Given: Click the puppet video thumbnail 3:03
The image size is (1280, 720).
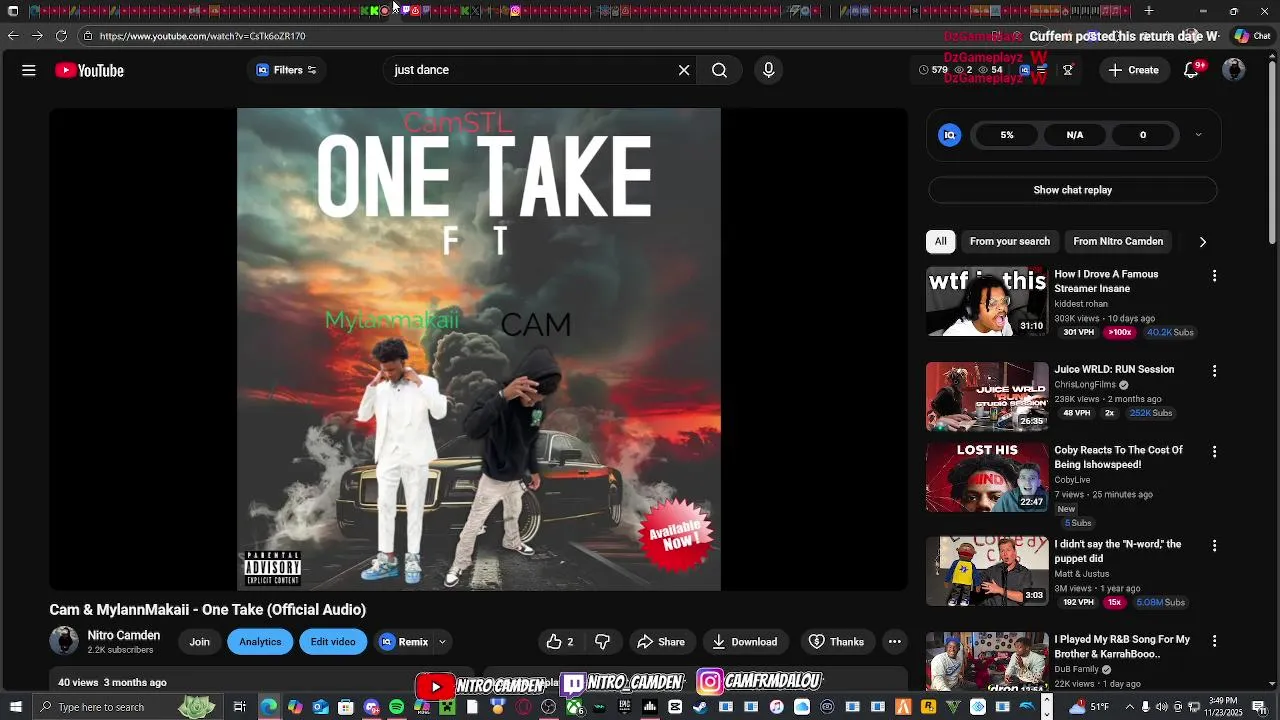Looking at the screenshot, I should [987, 571].
